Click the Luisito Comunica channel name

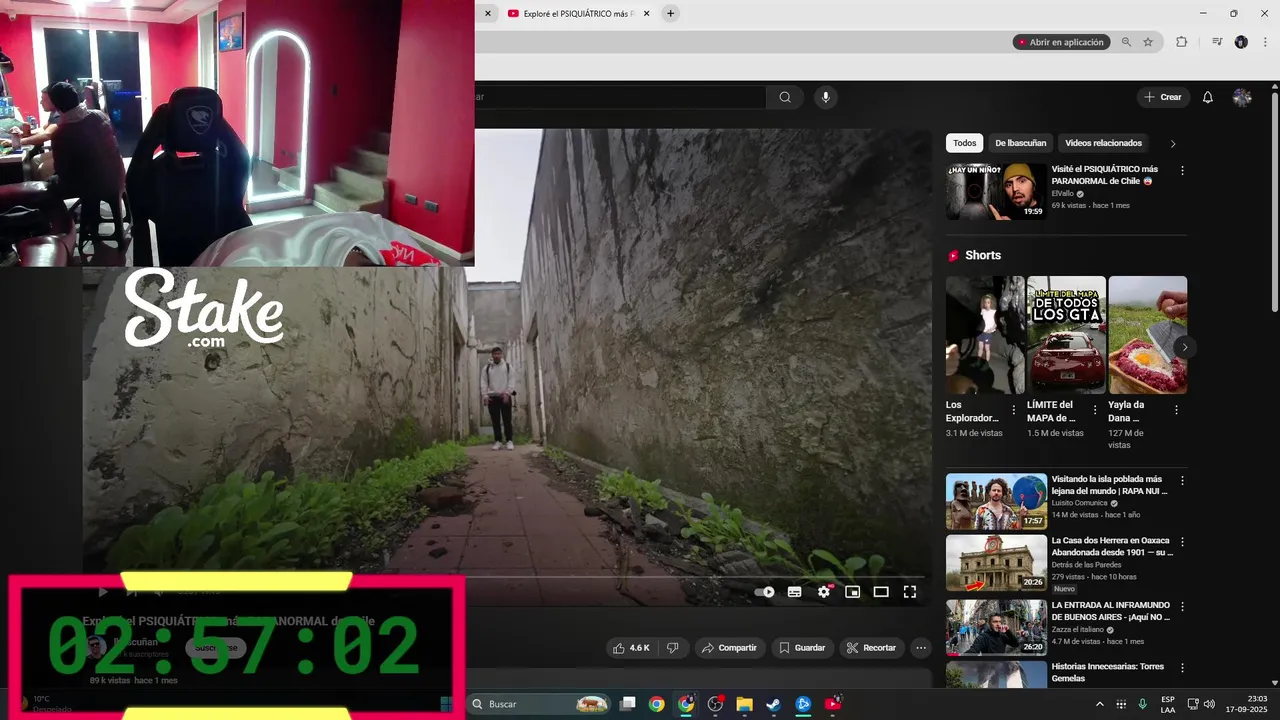coord(1080,503)
